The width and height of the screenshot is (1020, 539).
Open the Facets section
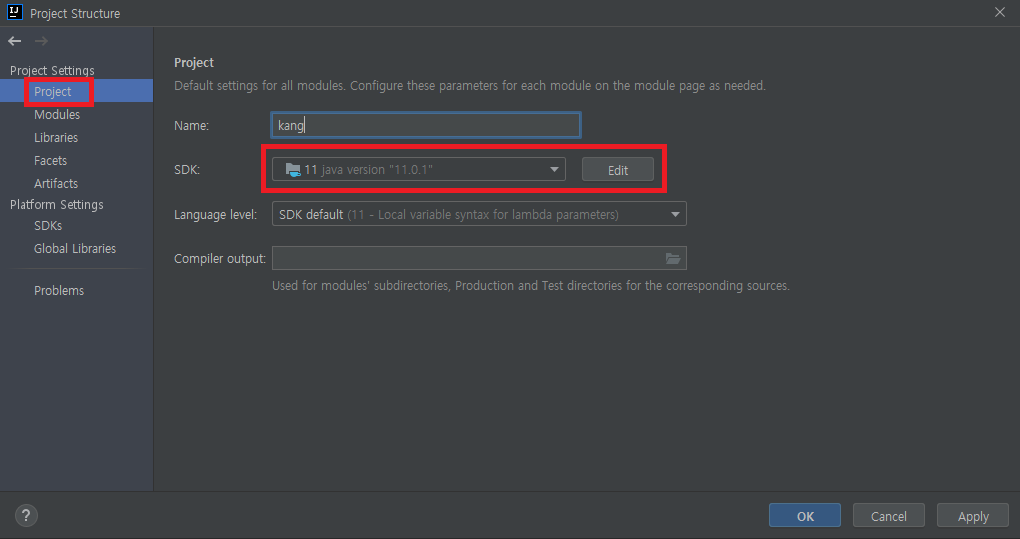(x=51, y=161)
